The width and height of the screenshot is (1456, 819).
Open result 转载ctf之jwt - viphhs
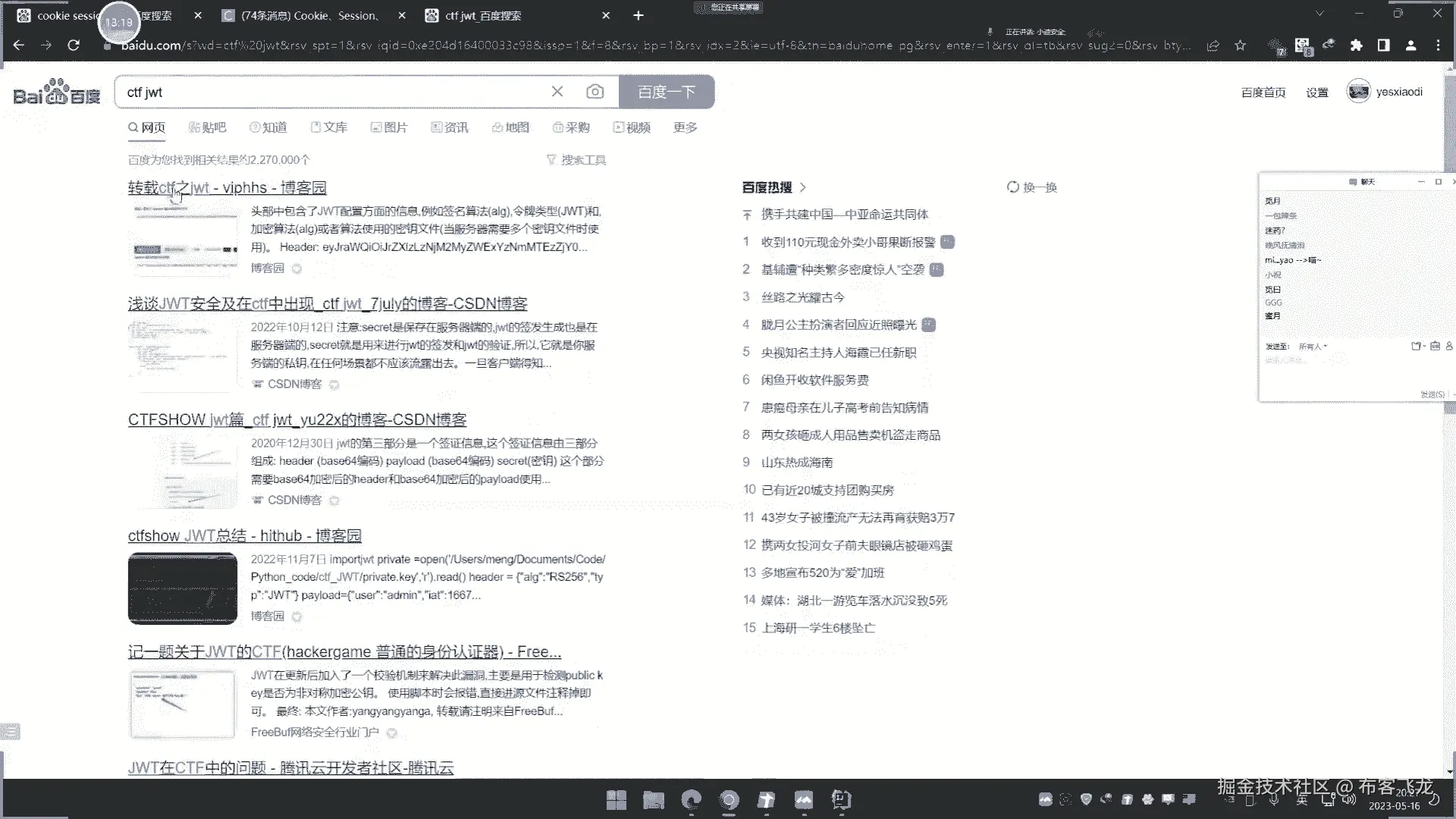pyautogui.click(x=227, y=187)
